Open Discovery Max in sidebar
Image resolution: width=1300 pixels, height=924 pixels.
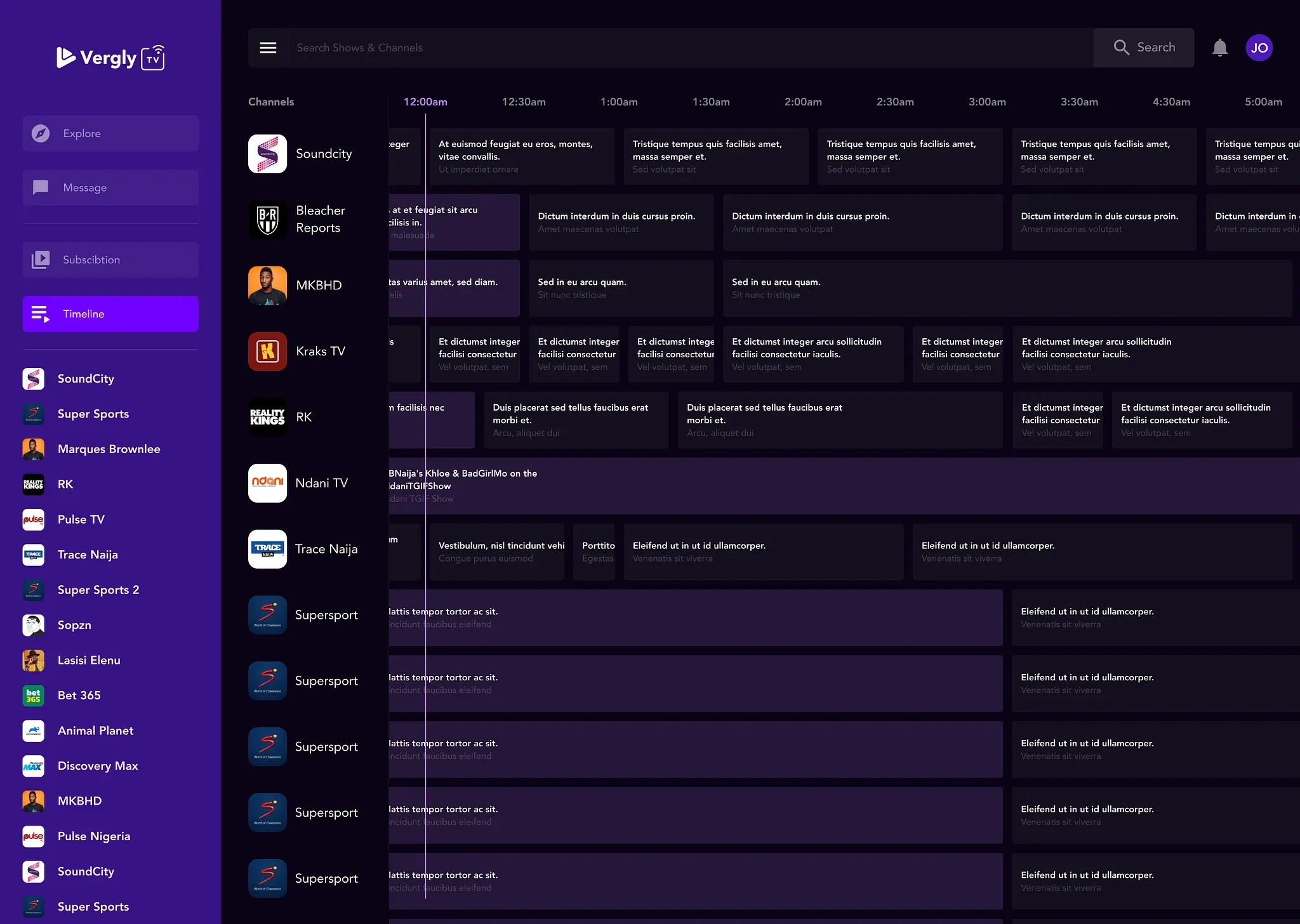coord(97,766)
